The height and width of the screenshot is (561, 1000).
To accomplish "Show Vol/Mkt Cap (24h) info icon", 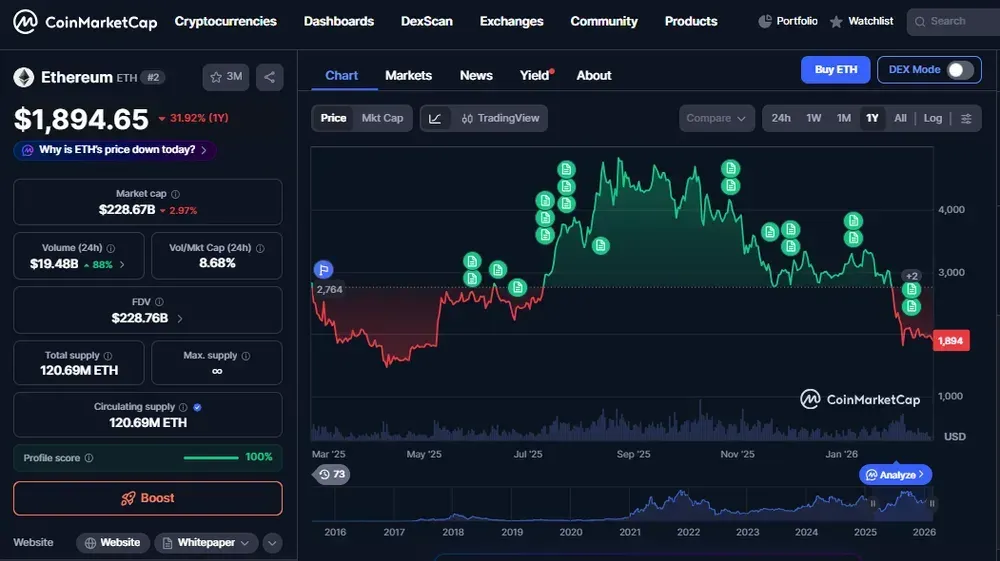I will pos(260,248).
